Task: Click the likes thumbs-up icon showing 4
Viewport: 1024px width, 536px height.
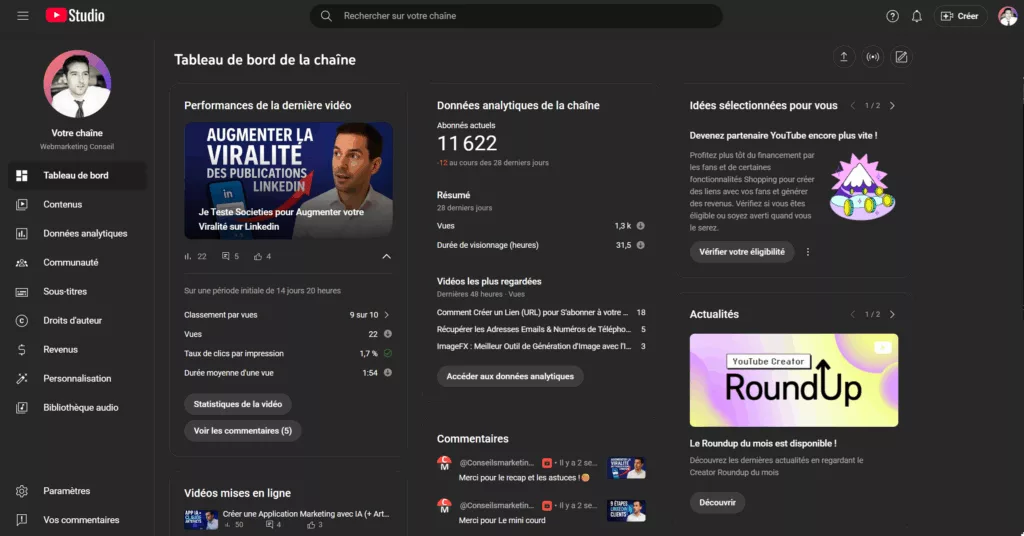Action: [258, 257]
